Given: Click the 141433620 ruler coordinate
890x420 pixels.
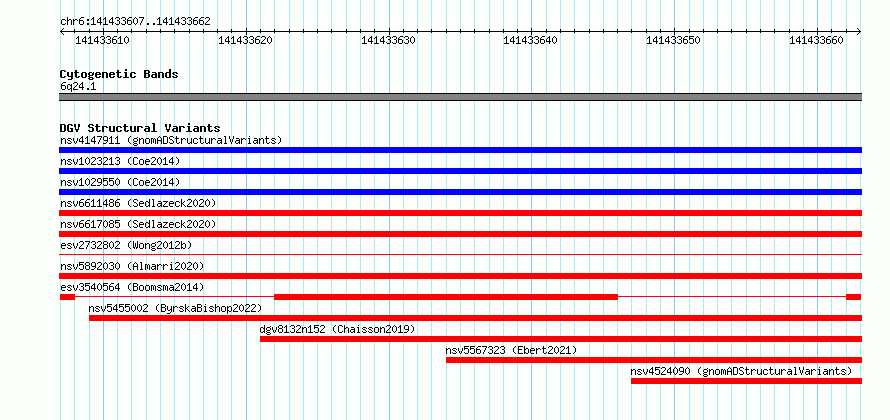Looking at the screenshot, I should point(245,40).
